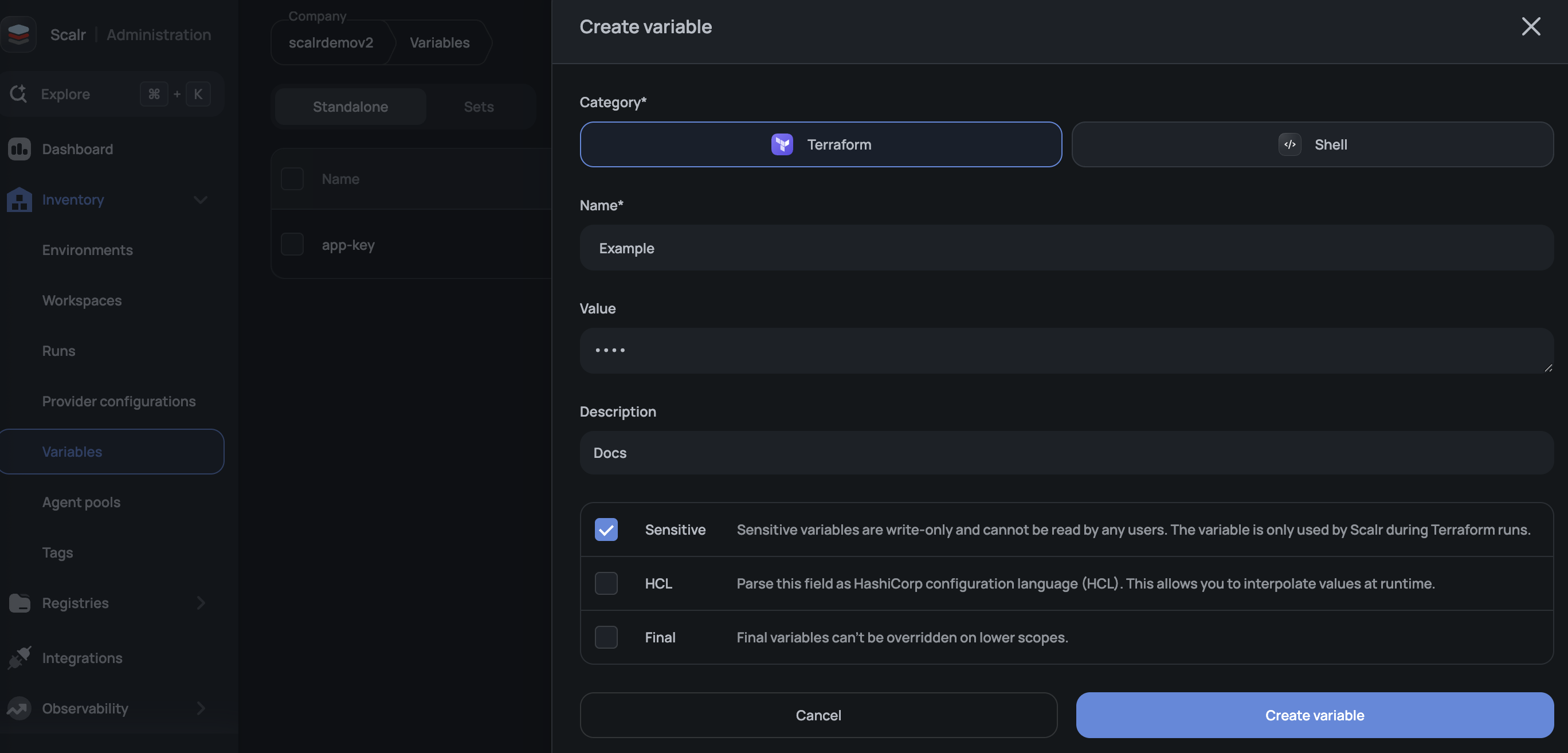The image size is (1568, 753).
Task: Expand the Registries menu chevron
Action: pos(200,603)
